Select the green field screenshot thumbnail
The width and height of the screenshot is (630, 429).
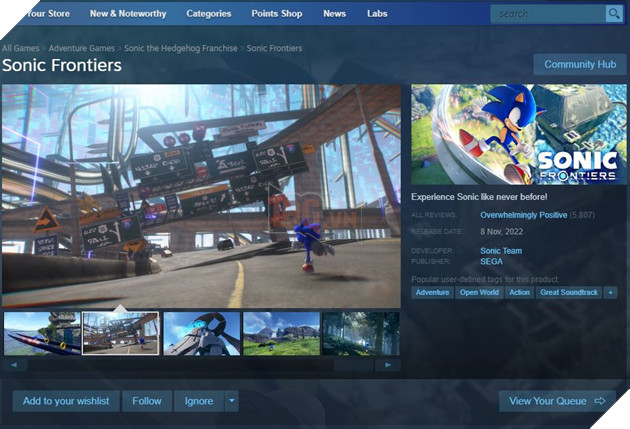[x=281, y=334]
